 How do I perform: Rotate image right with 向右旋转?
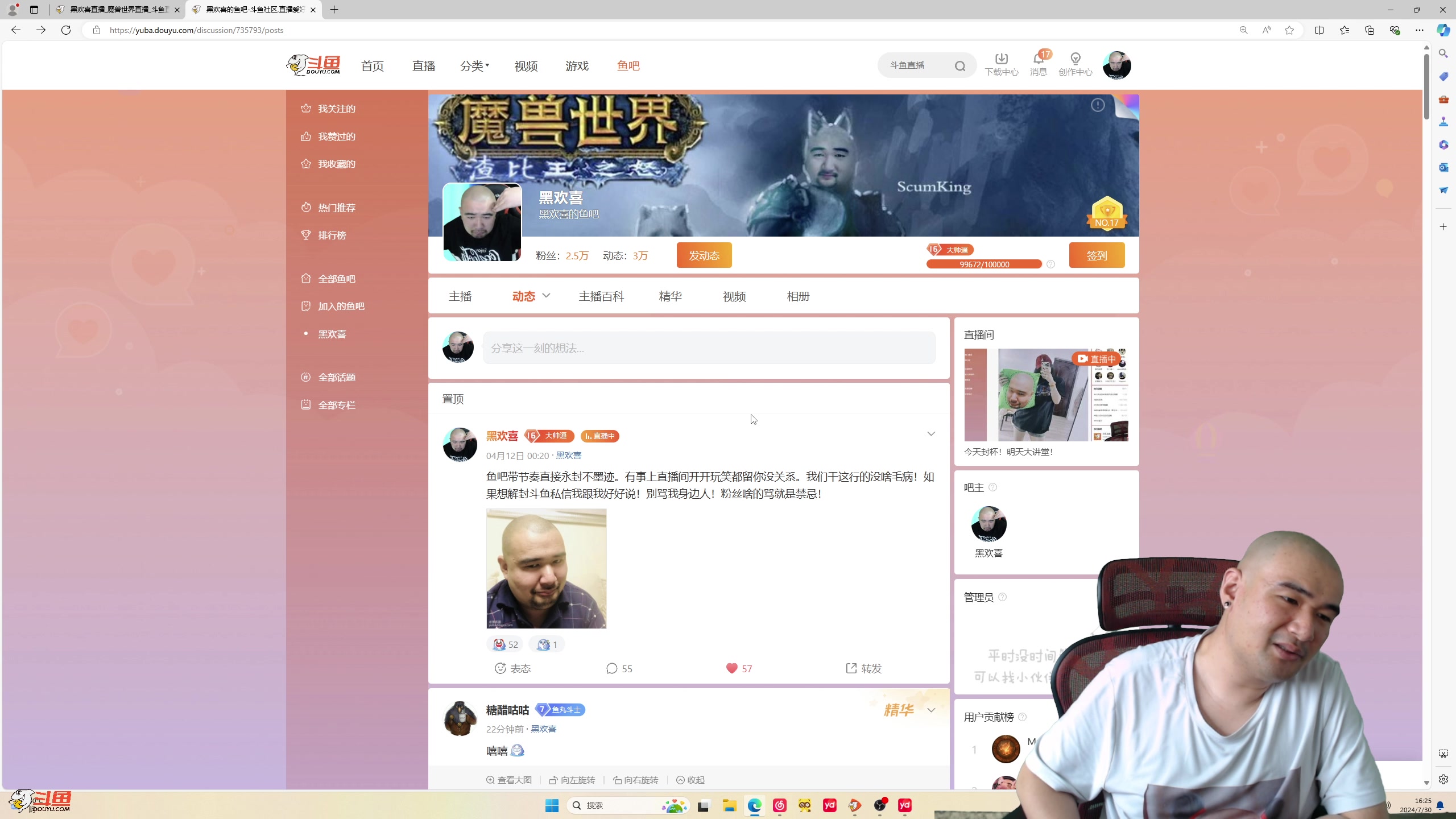635,780
